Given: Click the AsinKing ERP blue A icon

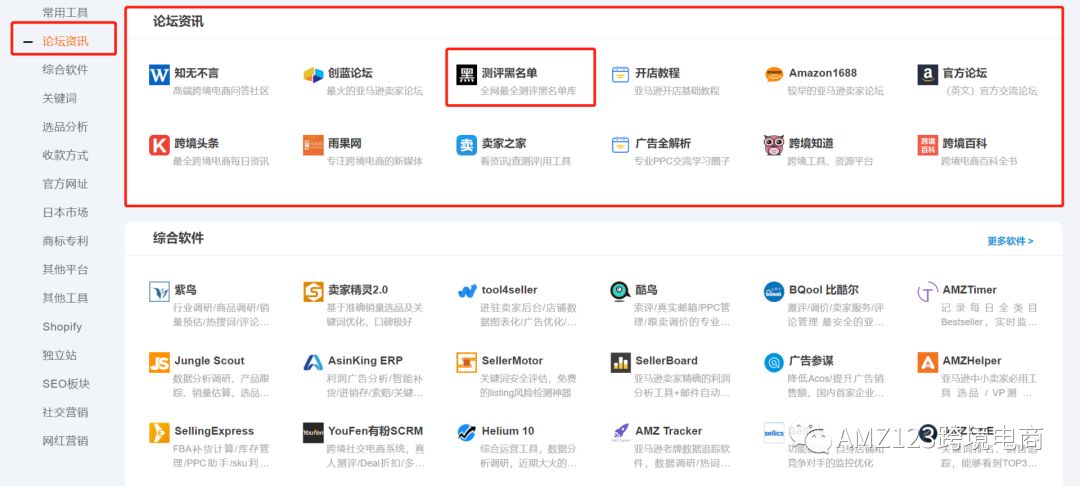Looking at the screenshot, I should (313, 362).
